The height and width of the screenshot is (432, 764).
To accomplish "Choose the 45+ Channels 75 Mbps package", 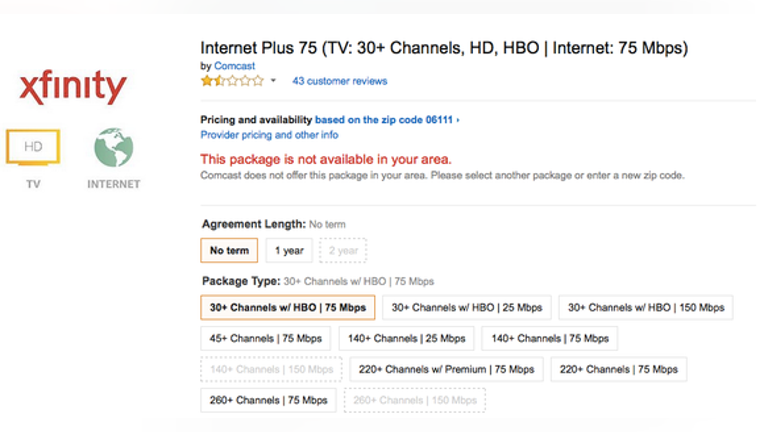I will click(266, 338).
